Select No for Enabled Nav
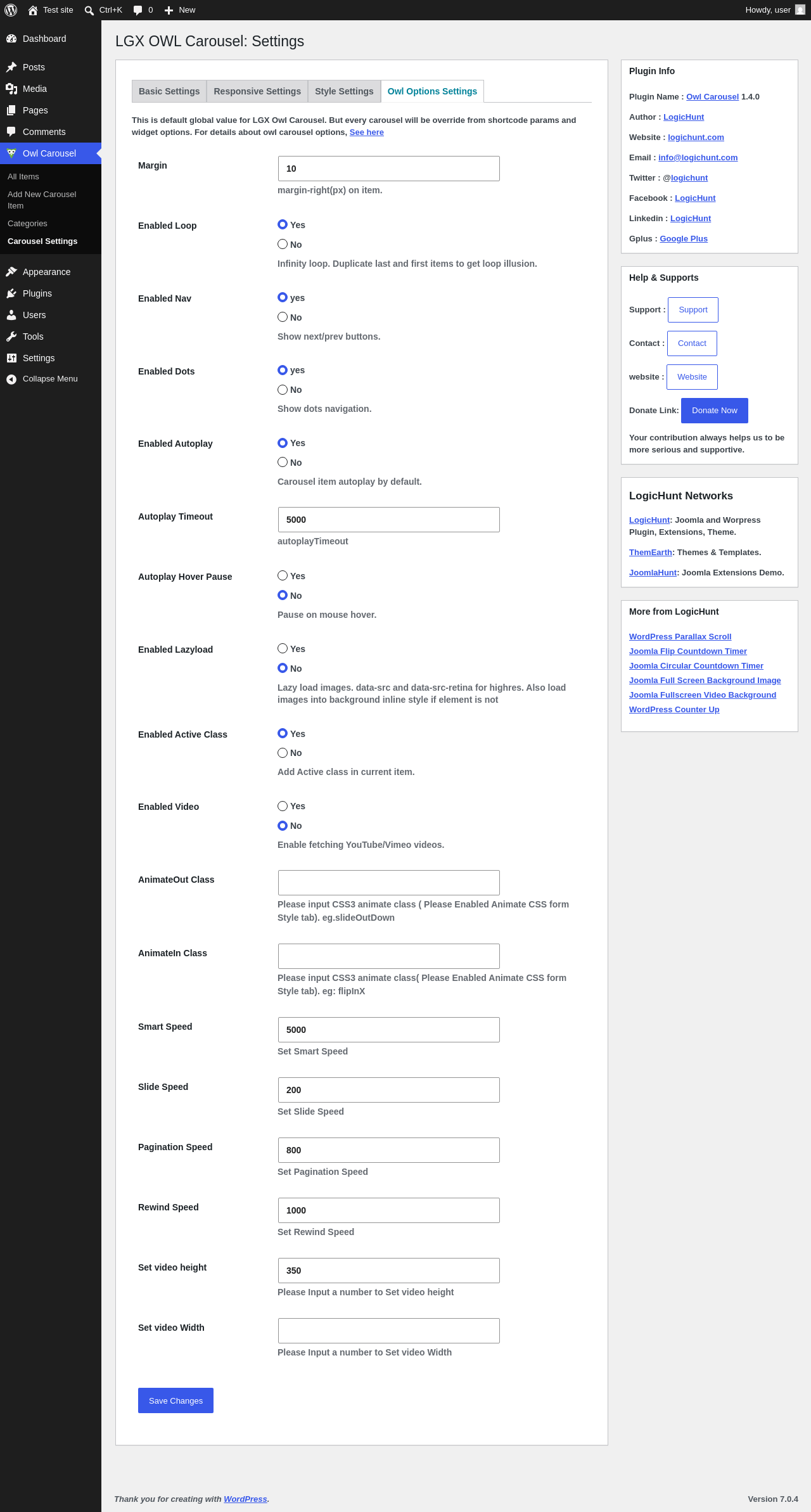This screenshot has height=1512, width=811. (x=283, y=317)
